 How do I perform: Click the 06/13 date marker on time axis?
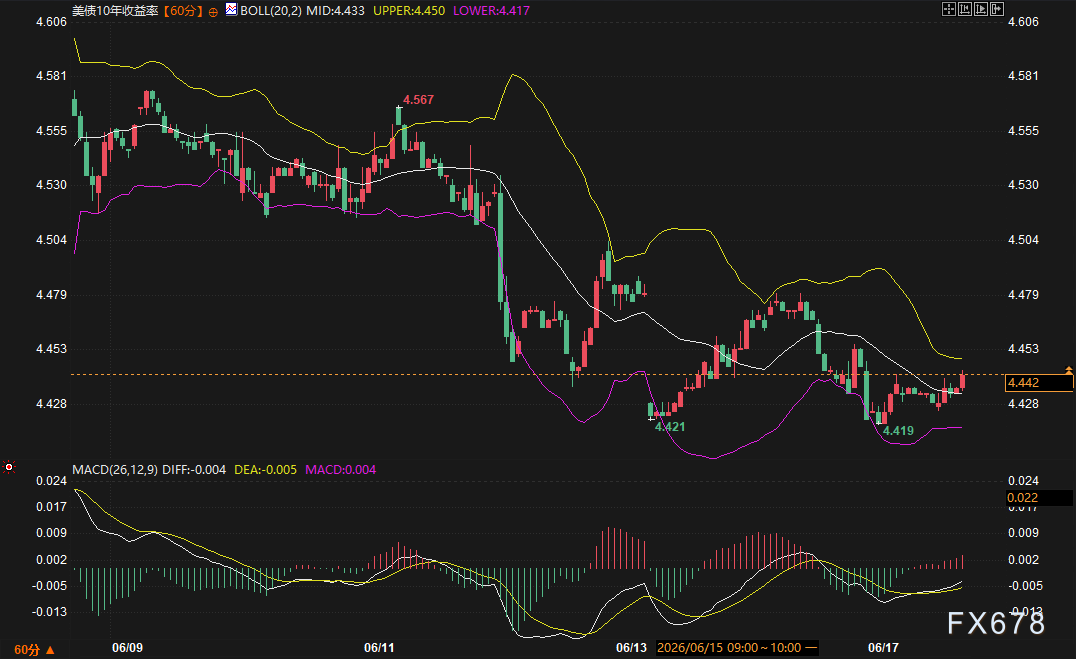pyautogui.click(x=631, y=647)
